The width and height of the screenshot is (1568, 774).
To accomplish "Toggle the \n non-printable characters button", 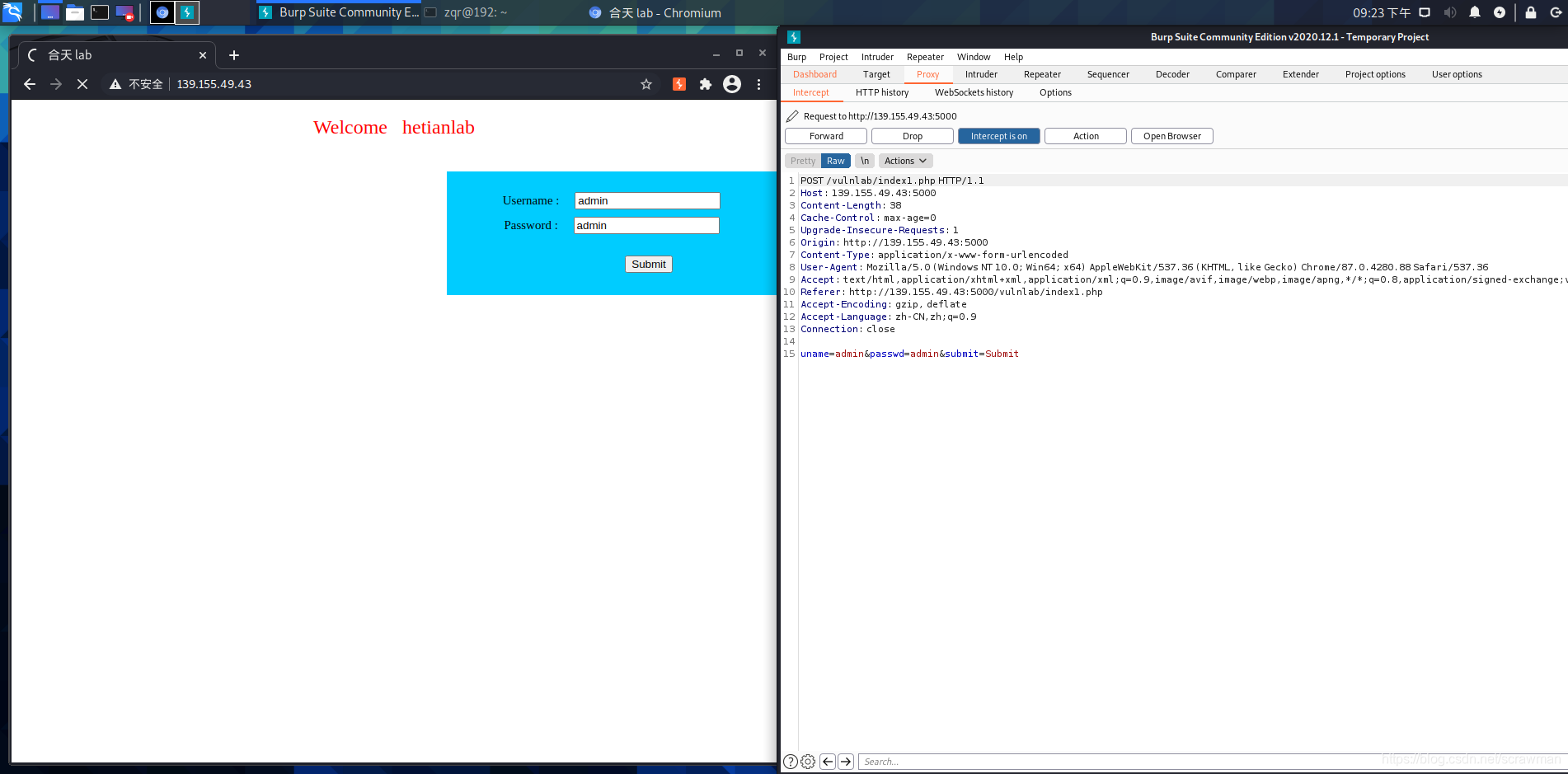I will point(865,161).
